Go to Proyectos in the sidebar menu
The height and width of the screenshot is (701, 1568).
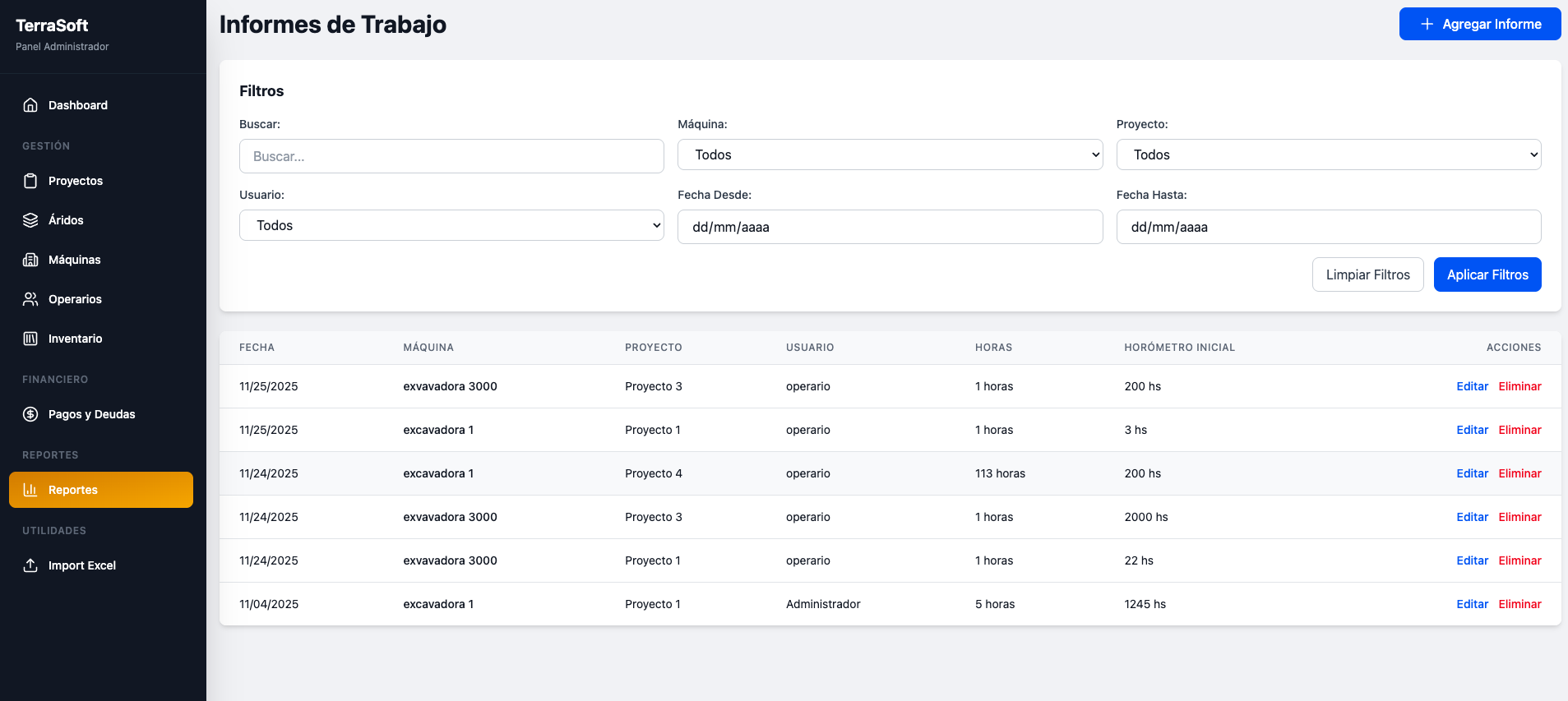tap(76, 181)
